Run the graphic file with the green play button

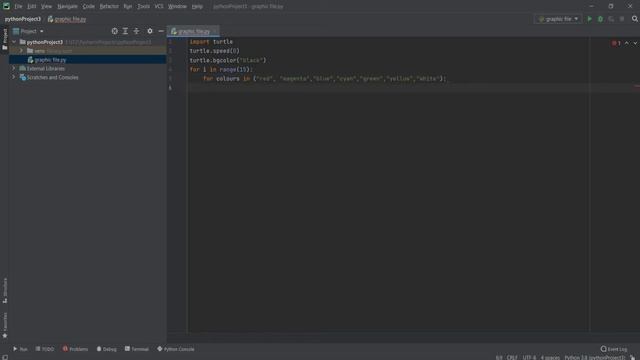click(589, 19)
